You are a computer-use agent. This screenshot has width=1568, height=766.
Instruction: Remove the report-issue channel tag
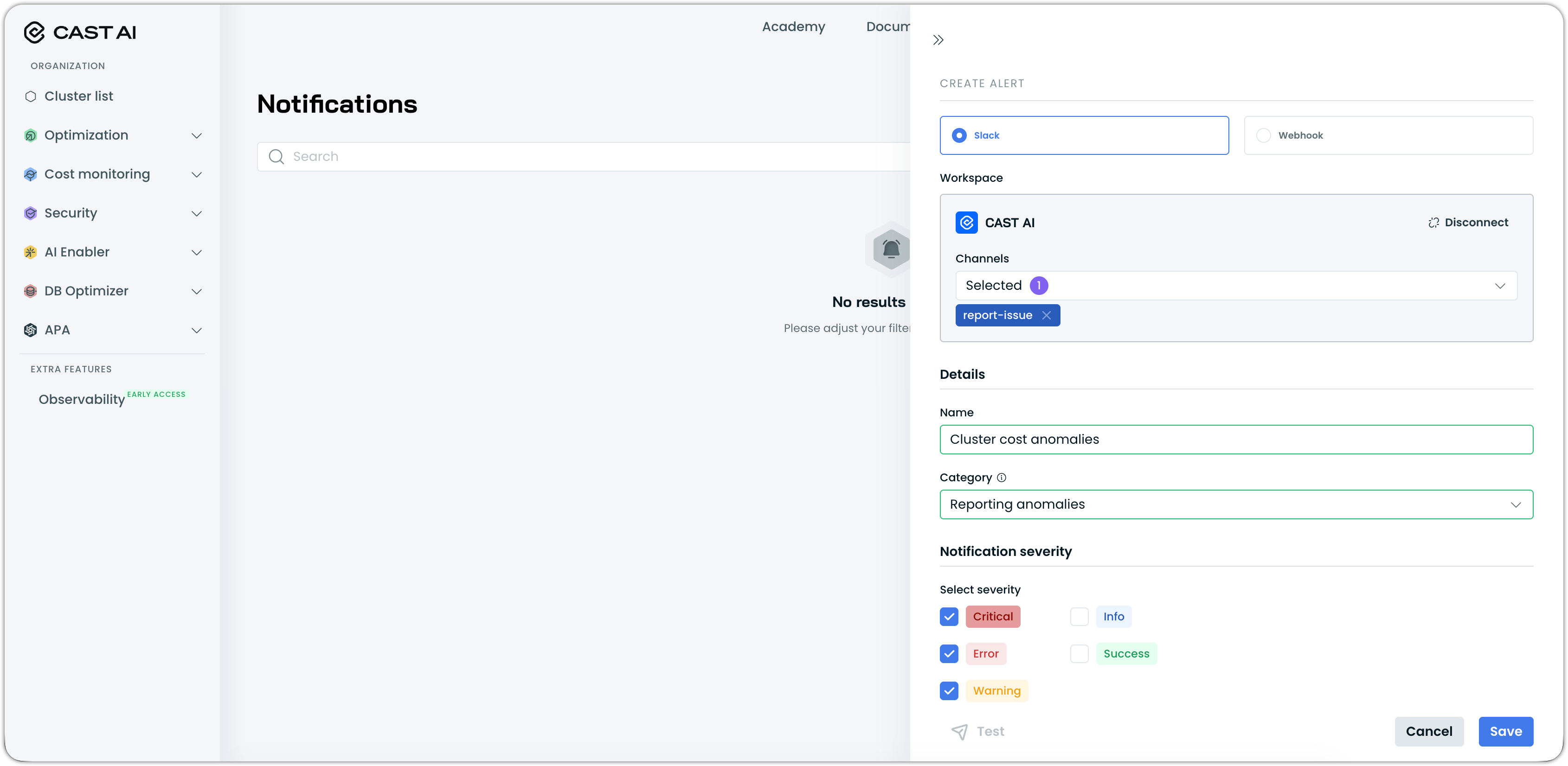[x=1047, y=315]
